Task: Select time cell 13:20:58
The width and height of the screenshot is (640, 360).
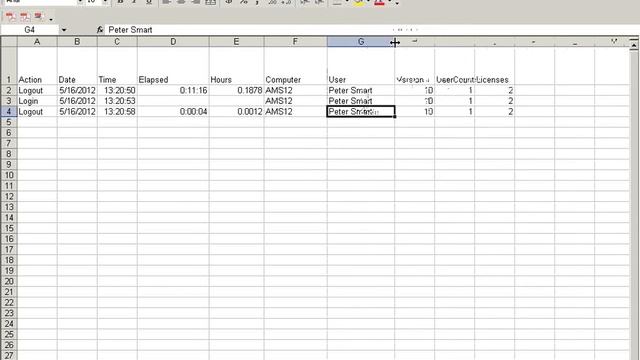Action: (x=117, y=111)
